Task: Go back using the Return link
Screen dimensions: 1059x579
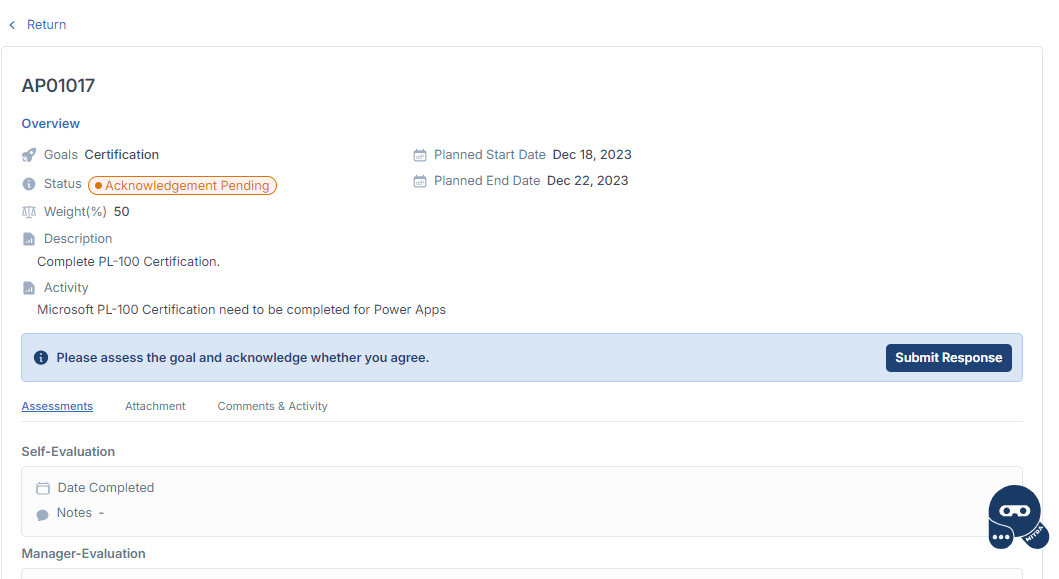Action: (46, 24)
